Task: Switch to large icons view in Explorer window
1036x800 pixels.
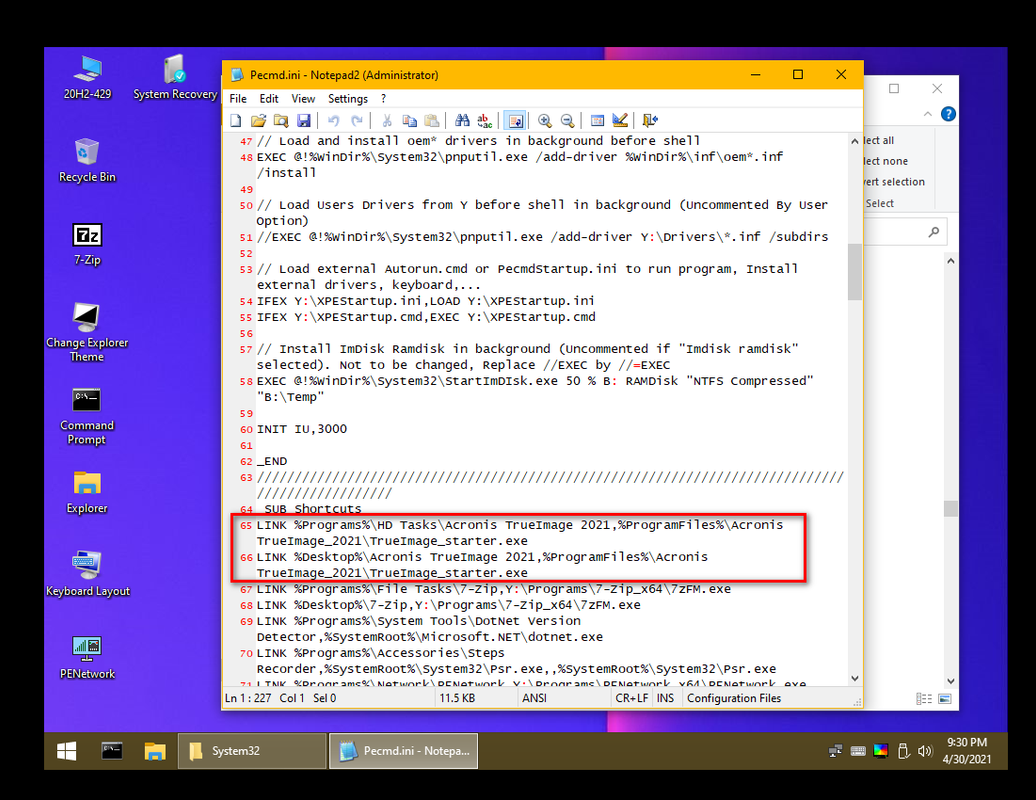Action: pos(945,699)
